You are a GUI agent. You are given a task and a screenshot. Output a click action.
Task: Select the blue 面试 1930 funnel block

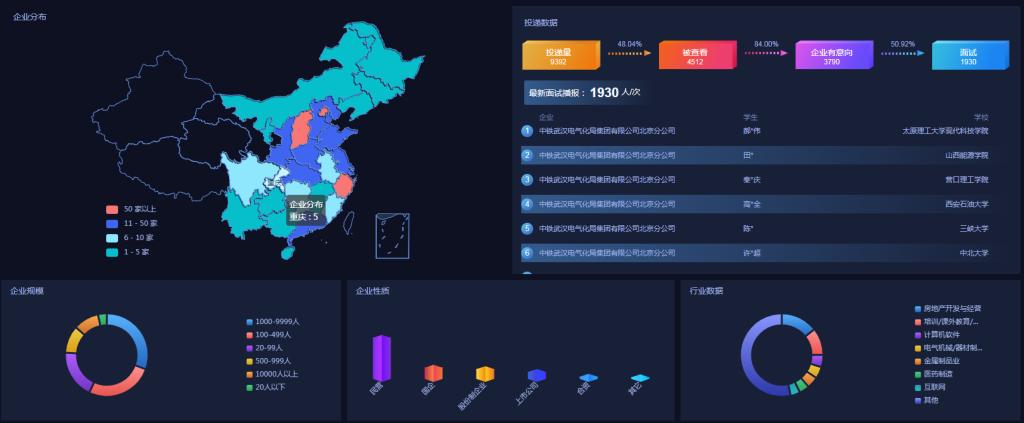tap(968, 56)
